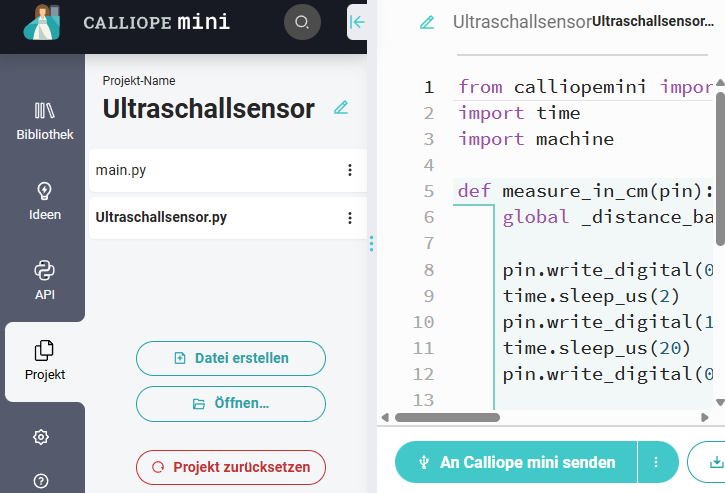Click the horizontal code scrollbar
725x493 pixels.
point(447,417)
